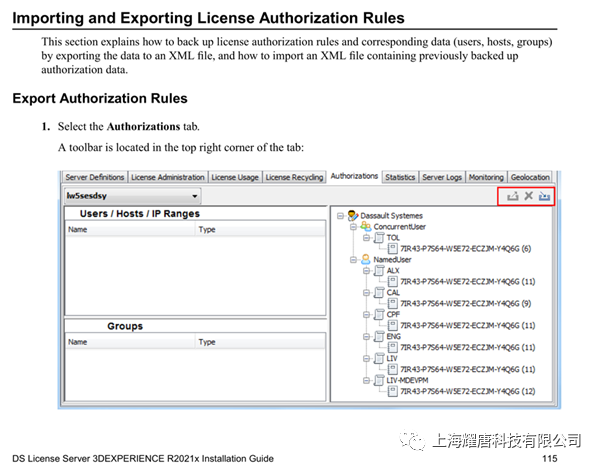Collapse the TOL tree node
The width and height of the screenshot is (601, 468).
[366, 238]
